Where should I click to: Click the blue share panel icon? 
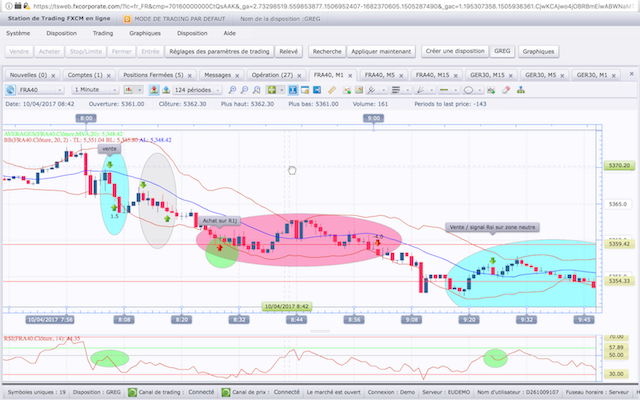click(x=317, y=90)
